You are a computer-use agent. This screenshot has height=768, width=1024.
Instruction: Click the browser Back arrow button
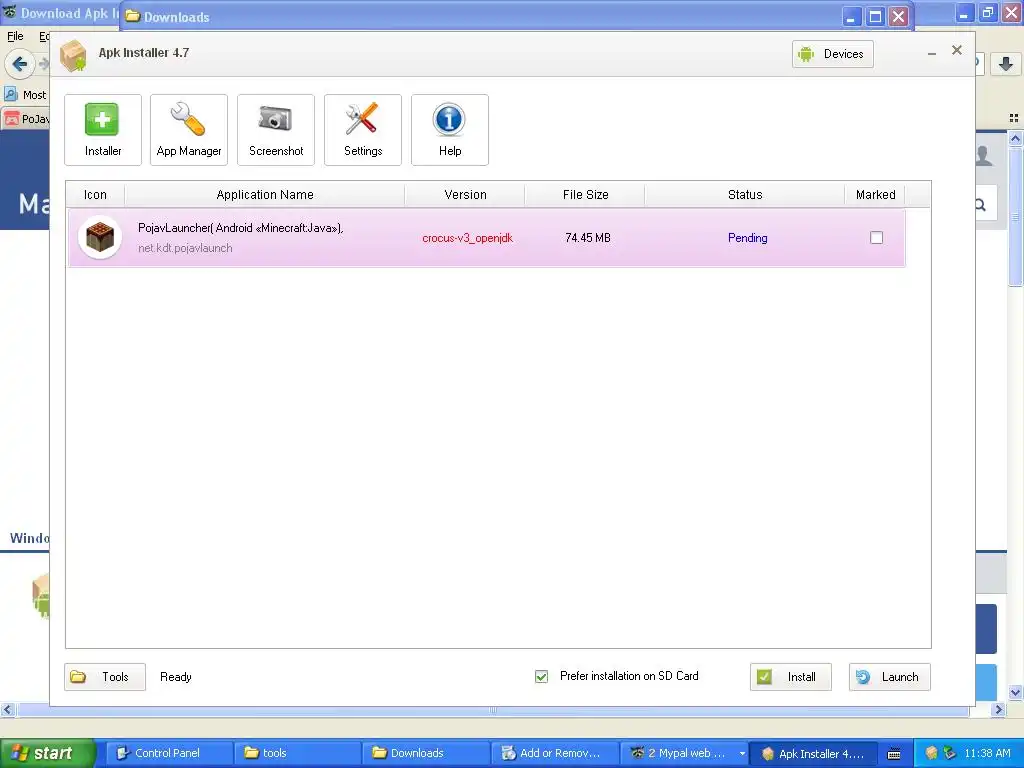(x=19, y=64)
